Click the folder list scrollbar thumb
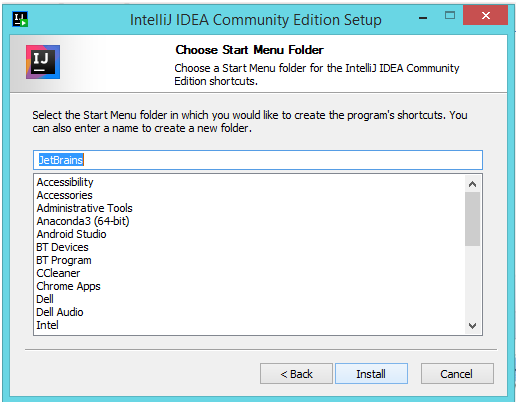Image resolution: width=518 pixels, height=404 pixels. [x=472, y=219]
